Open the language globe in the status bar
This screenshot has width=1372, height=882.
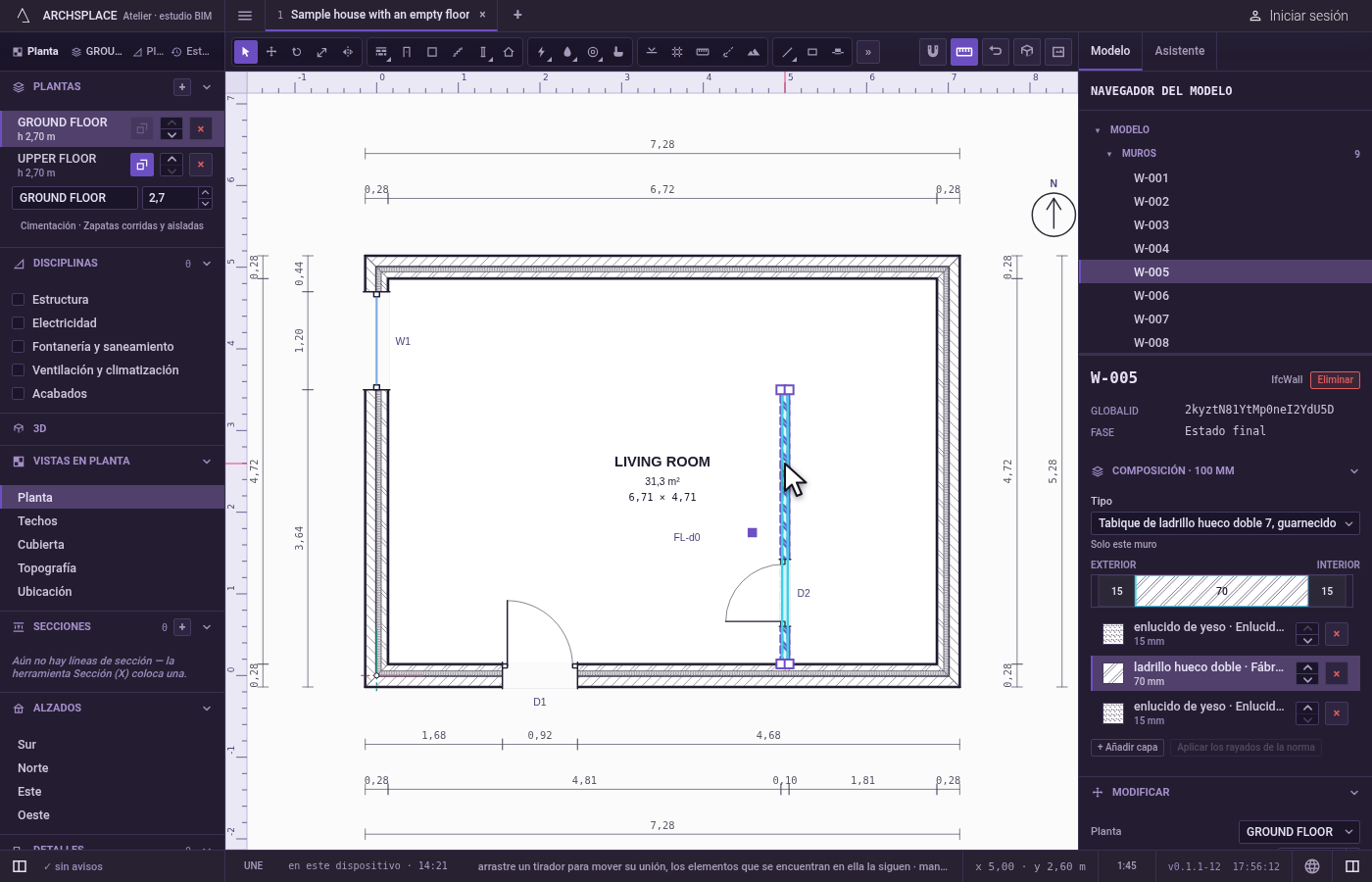[1312, 866]
